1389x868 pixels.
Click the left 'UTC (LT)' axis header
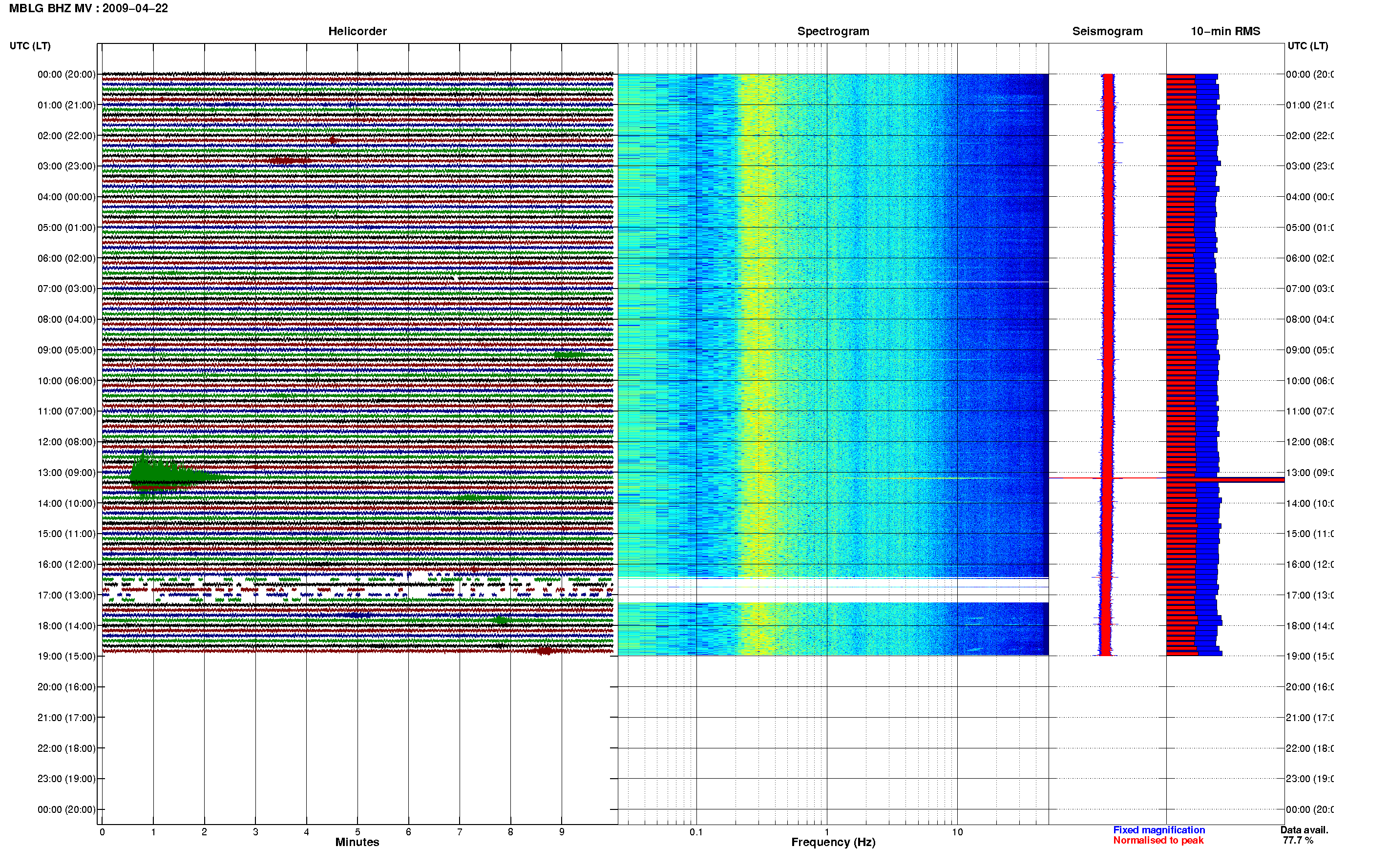click(x=30, y=46)
